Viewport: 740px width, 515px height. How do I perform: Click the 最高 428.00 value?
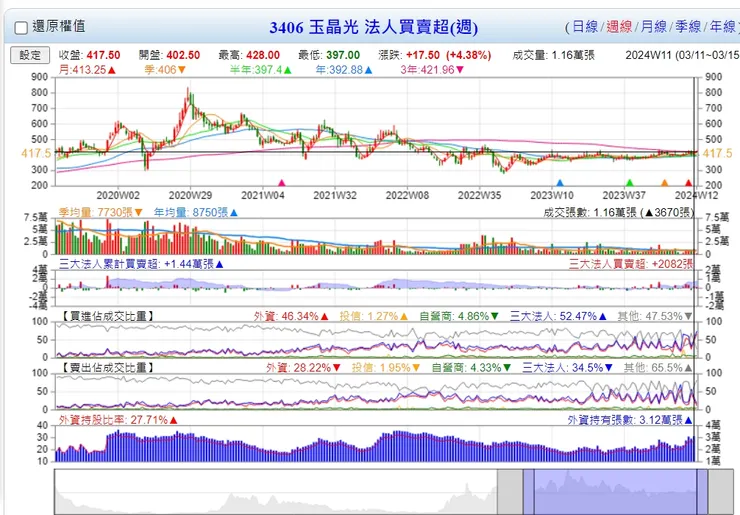tap(249, 55)
